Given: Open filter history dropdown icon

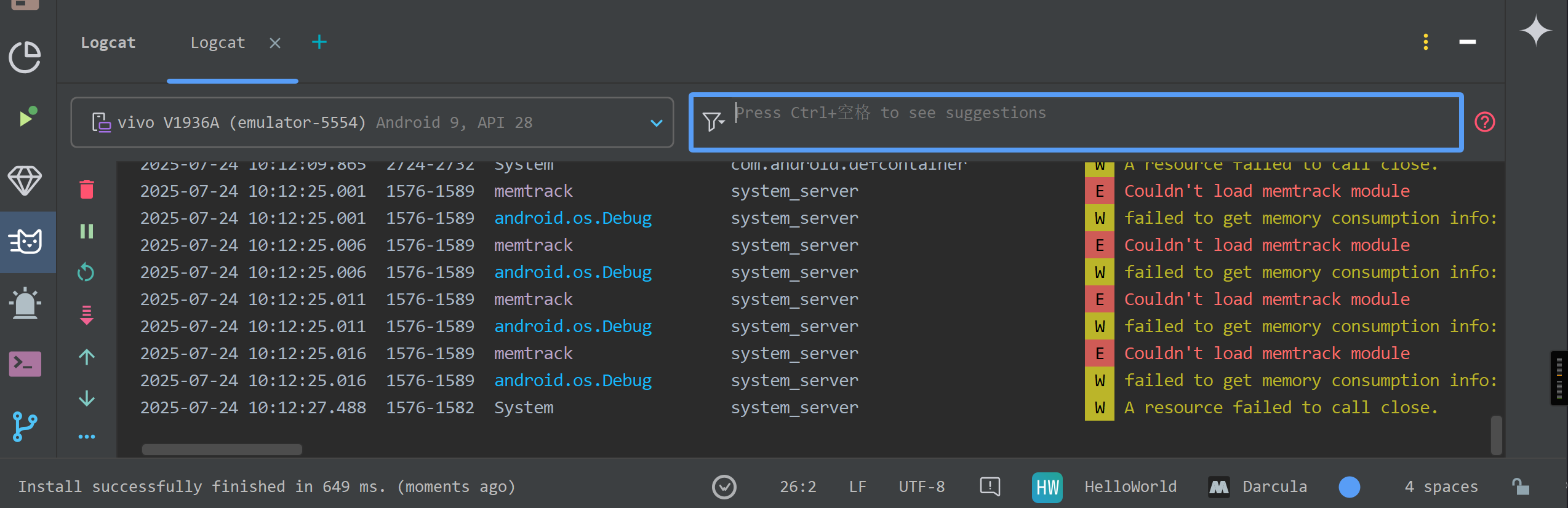Looking at the screenshot, I should pyautogui.click(x=713, y=122).
